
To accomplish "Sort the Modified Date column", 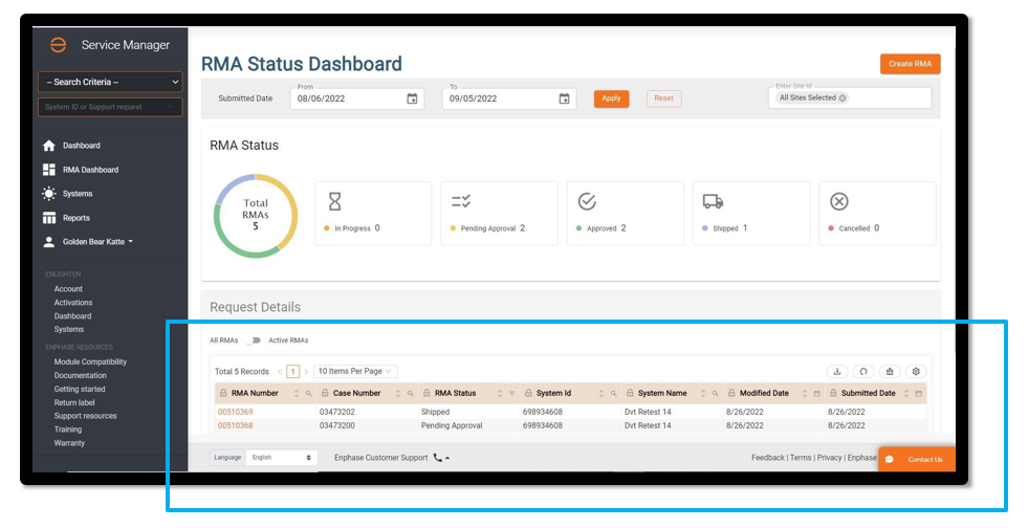I will click(x=804, y=394).
